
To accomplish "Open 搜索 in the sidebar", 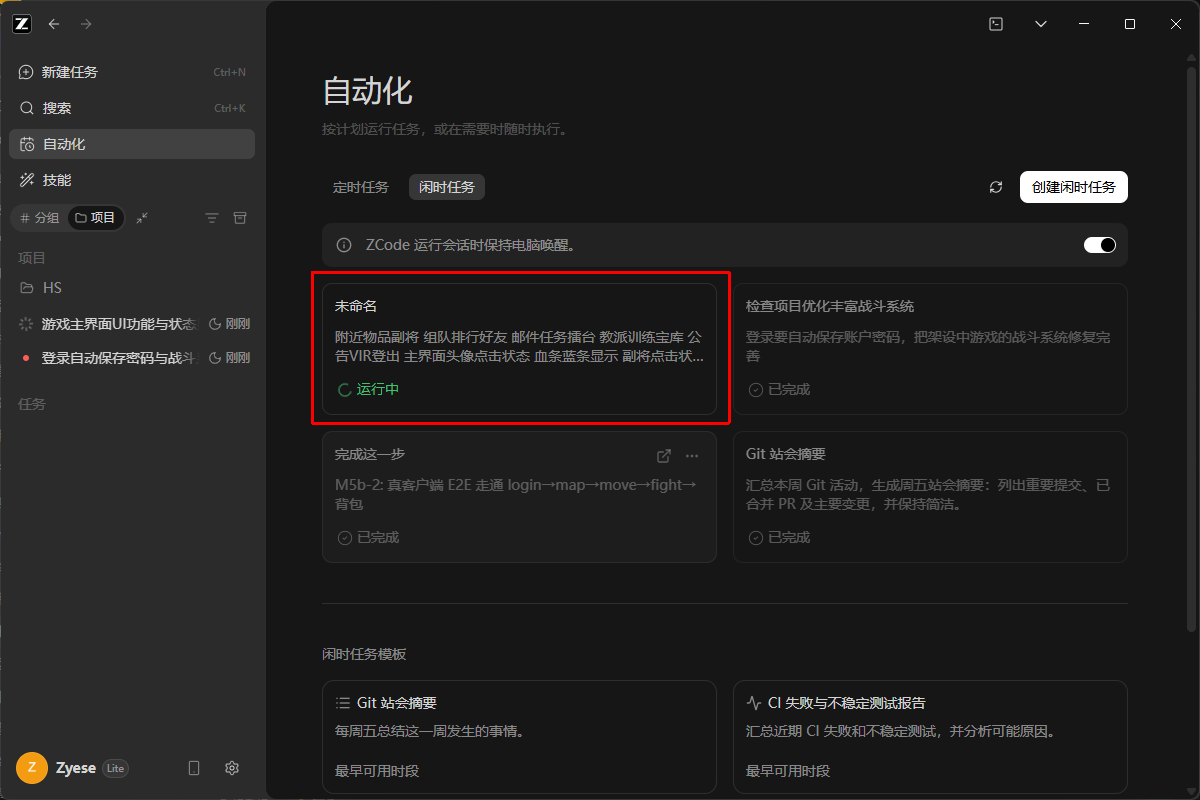I will coord(132,108).
